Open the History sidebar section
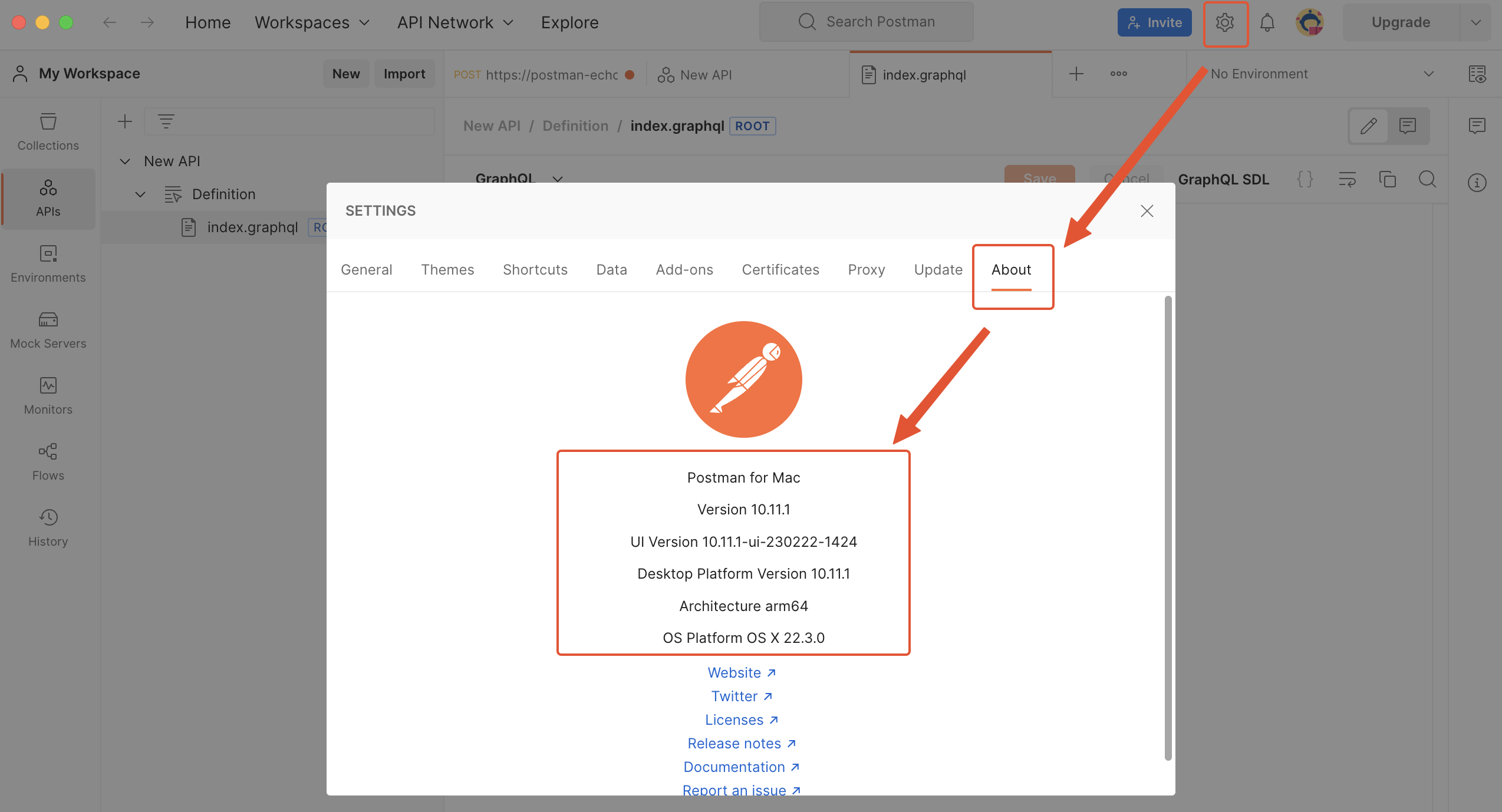1502x812 pixels. coord(48,528)
